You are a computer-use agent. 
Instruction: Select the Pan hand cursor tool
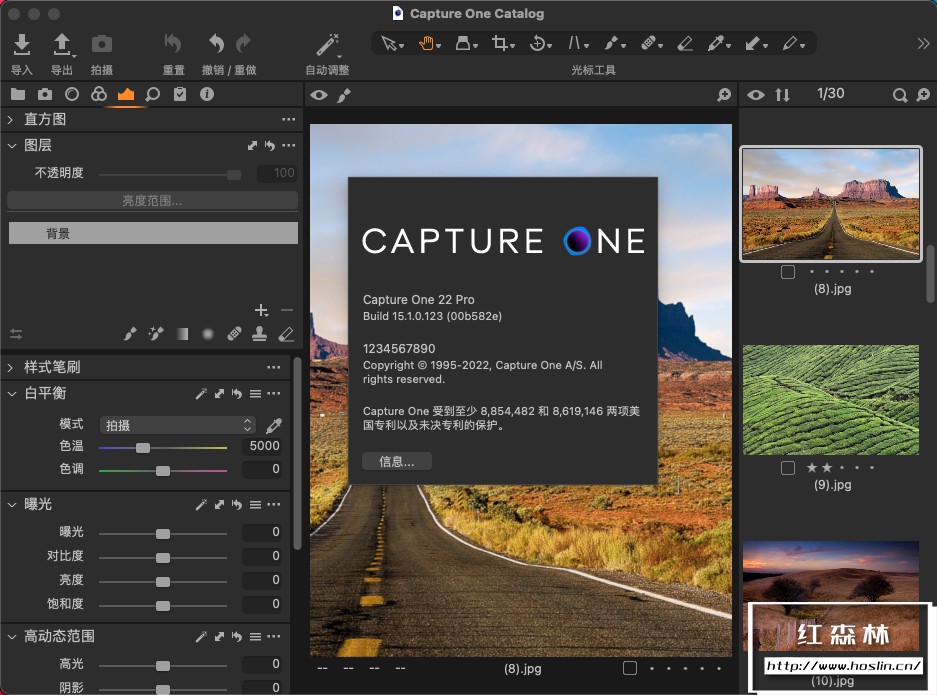[427, 44]
